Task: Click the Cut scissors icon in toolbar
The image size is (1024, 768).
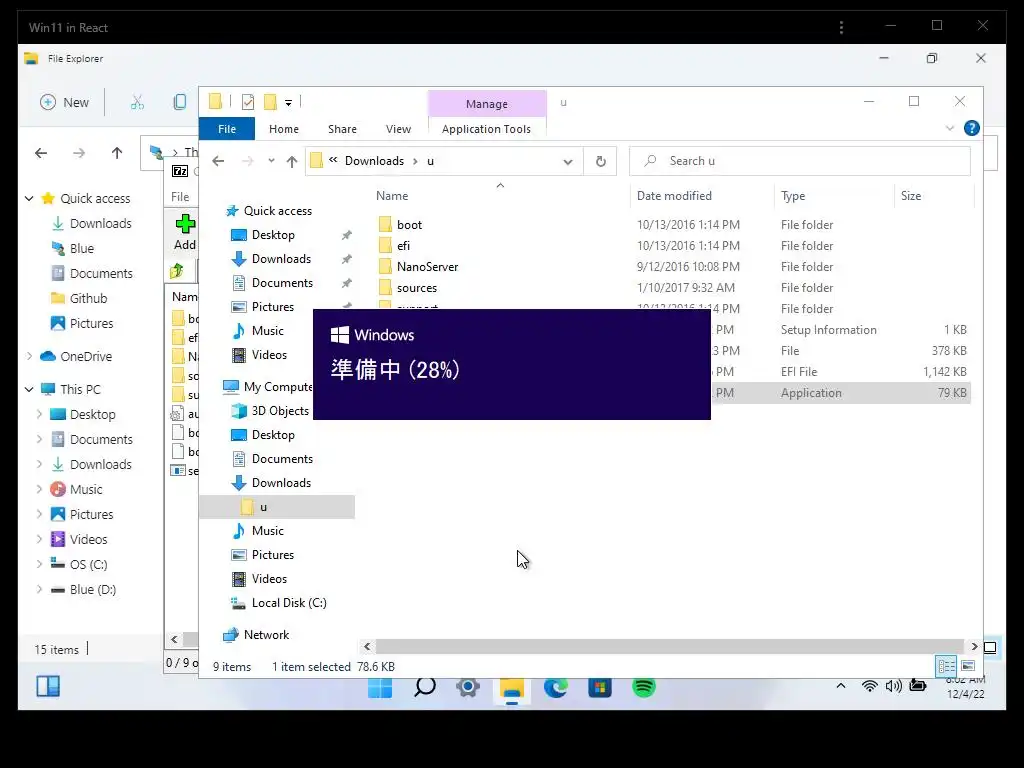Action: click(137, 103)
